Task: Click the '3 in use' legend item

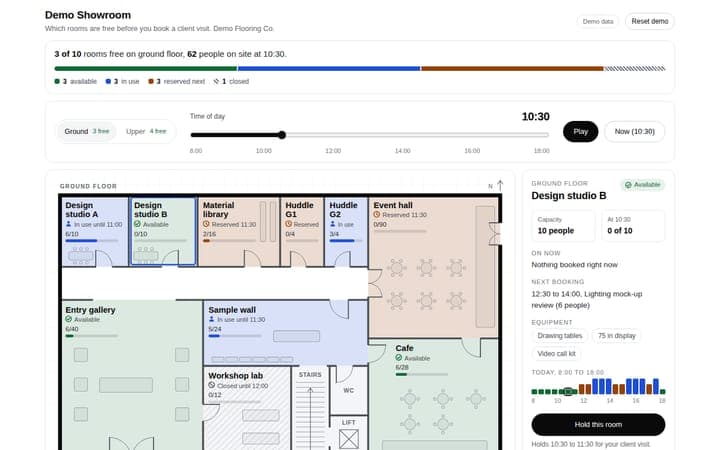Action: click(123, 81)
